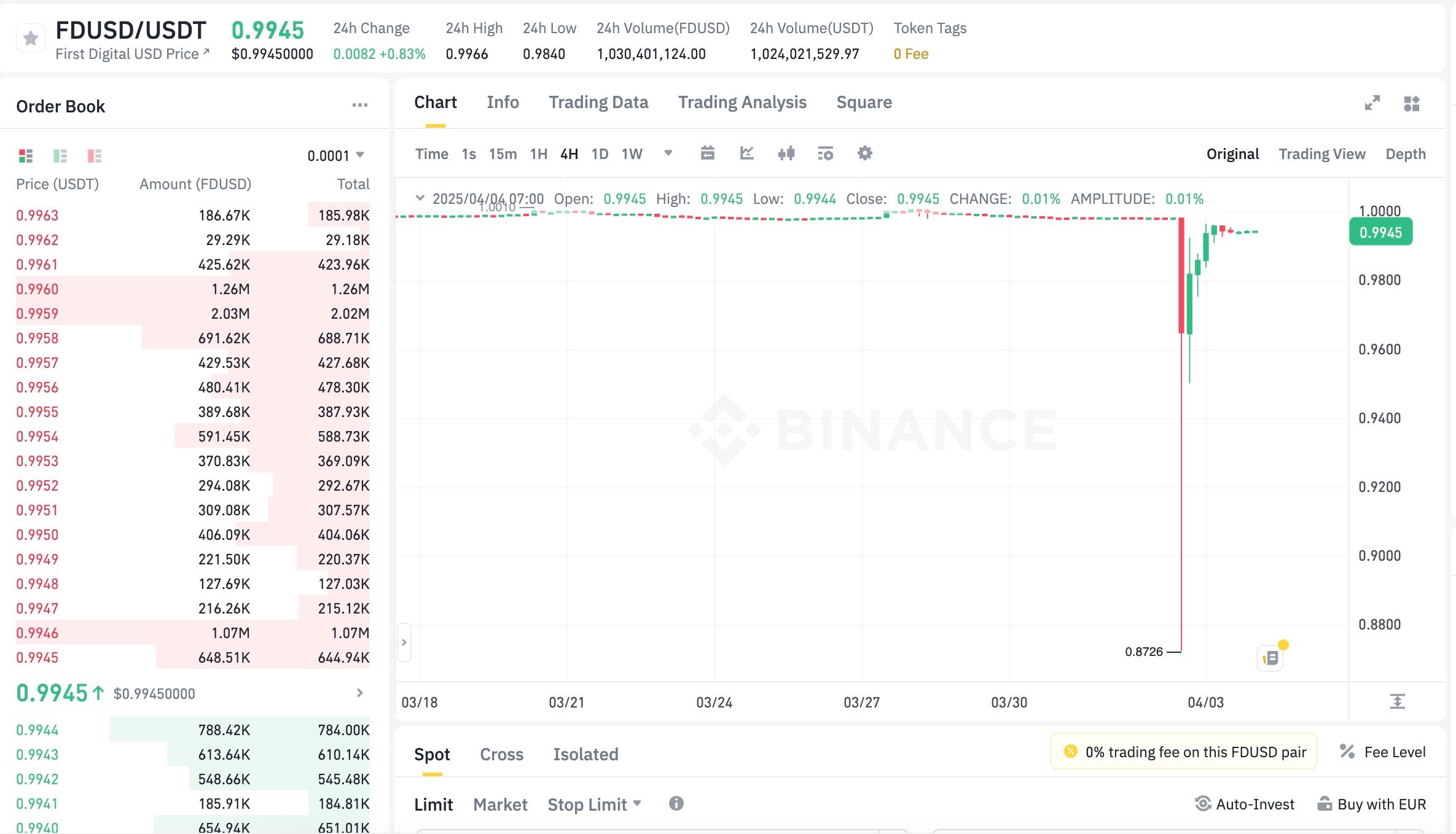Click the Total column header
The image size is (1456, 834).
click(x=353, y=184)
